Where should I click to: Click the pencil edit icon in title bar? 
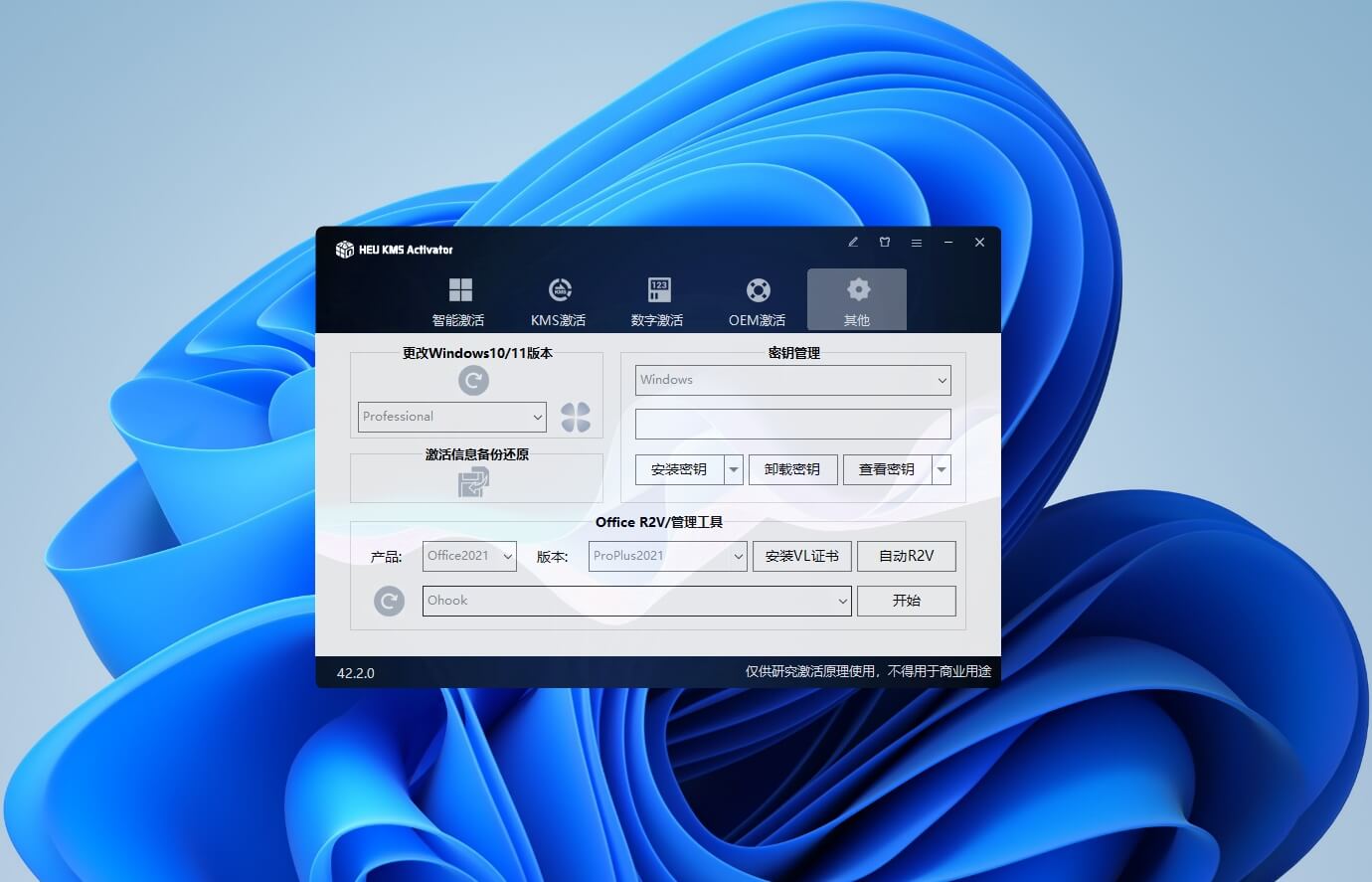tap(853, 243)
